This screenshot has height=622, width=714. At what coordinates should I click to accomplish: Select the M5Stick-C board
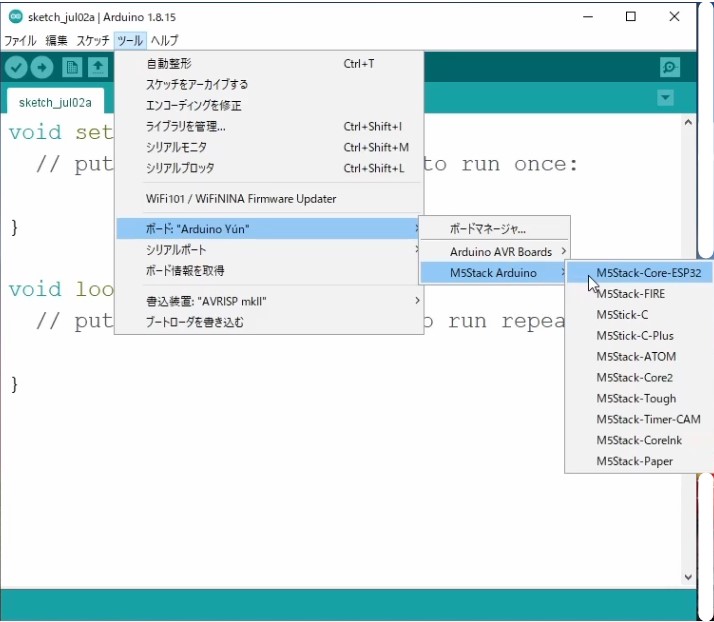point(639,315)
